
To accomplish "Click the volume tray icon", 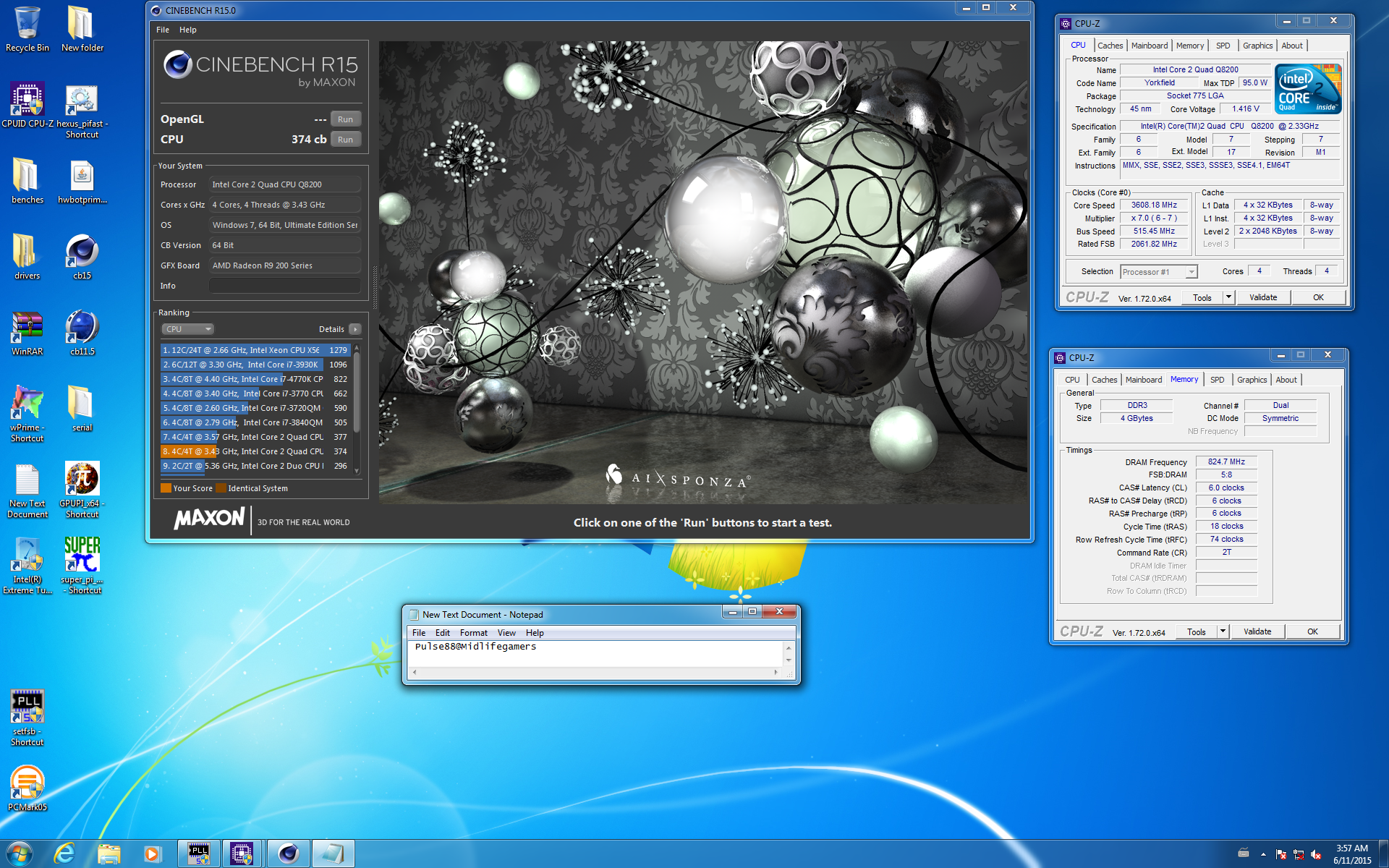I will [x=1316, y=854].
